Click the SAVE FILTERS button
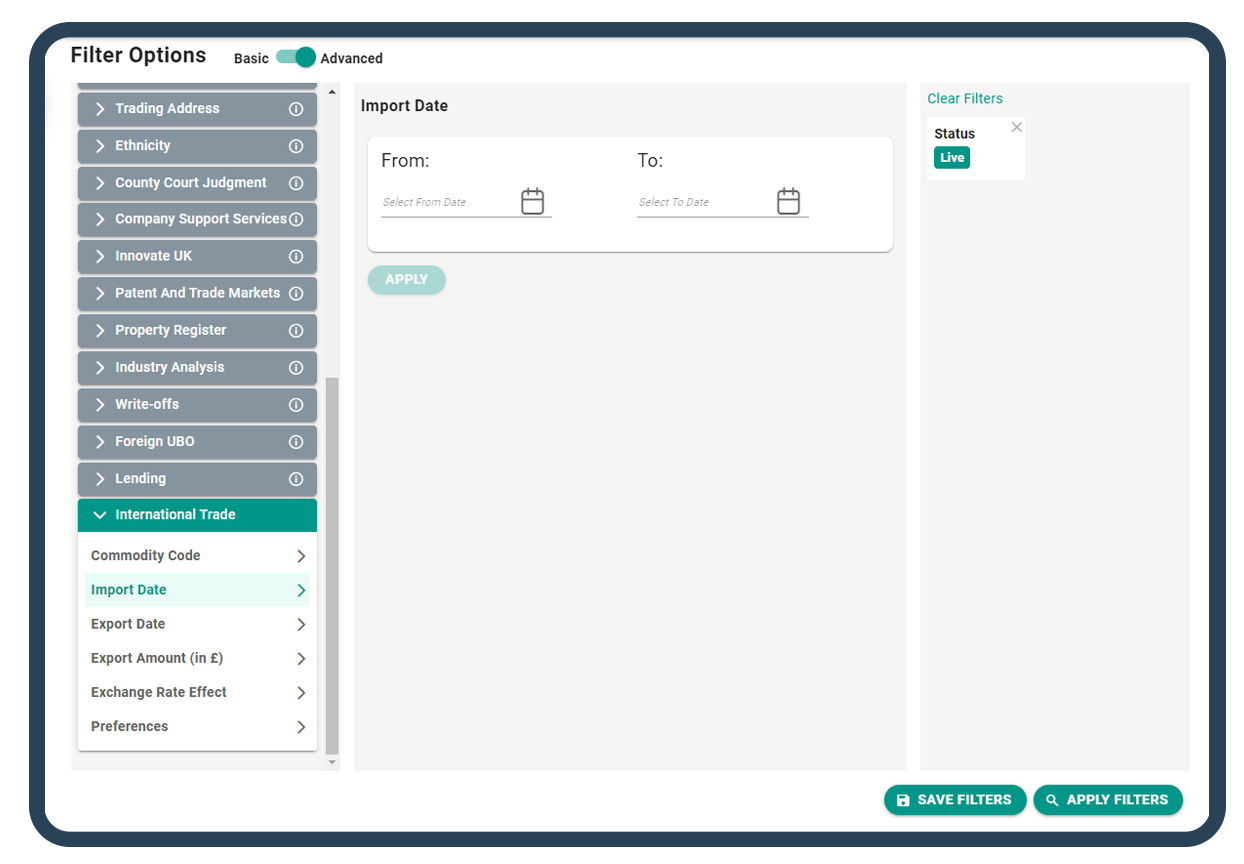 click(955, 800)
